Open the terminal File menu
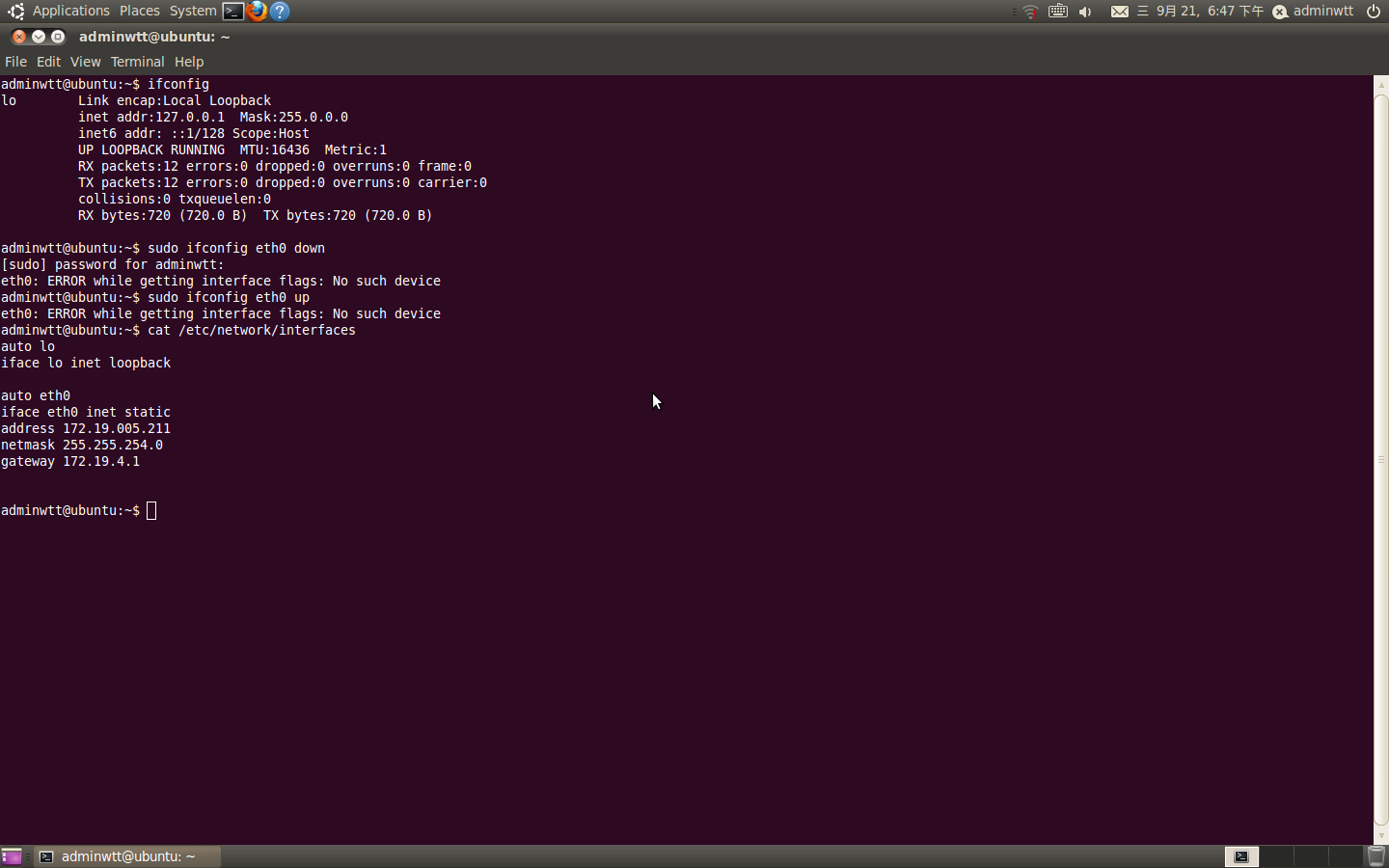 point(15,62)
